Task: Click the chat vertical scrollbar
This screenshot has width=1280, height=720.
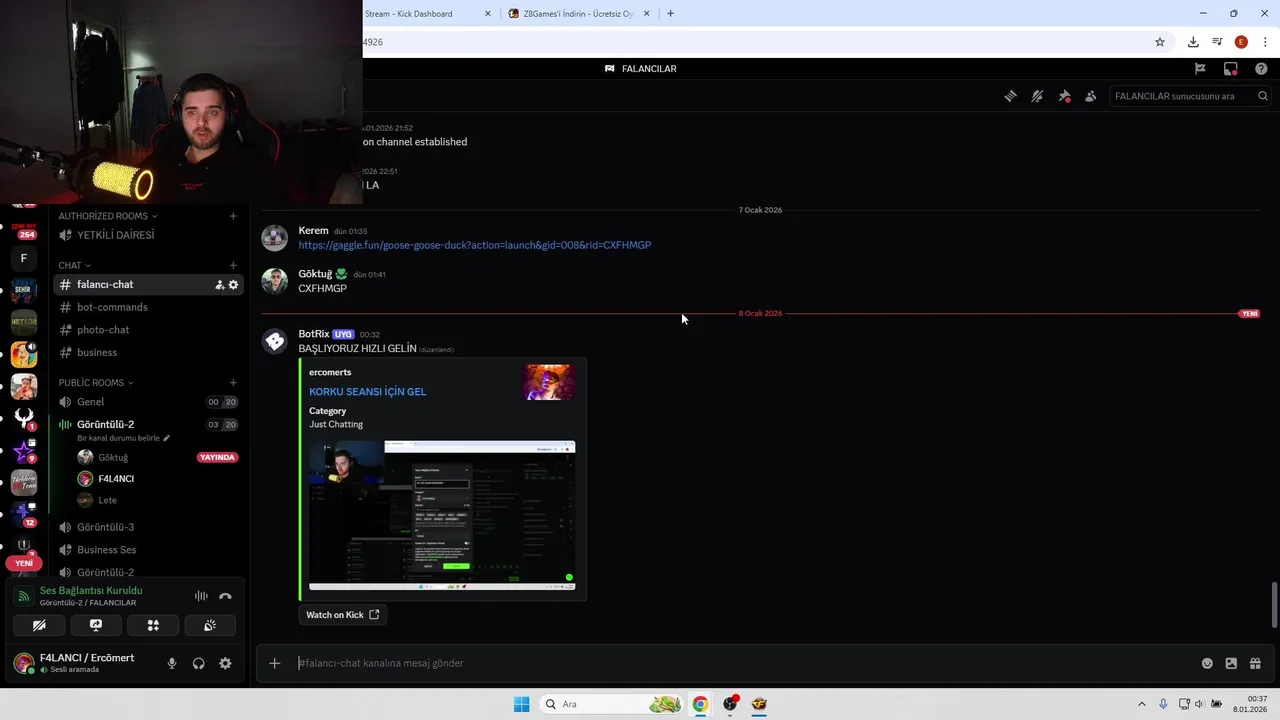Action: 1274,606
